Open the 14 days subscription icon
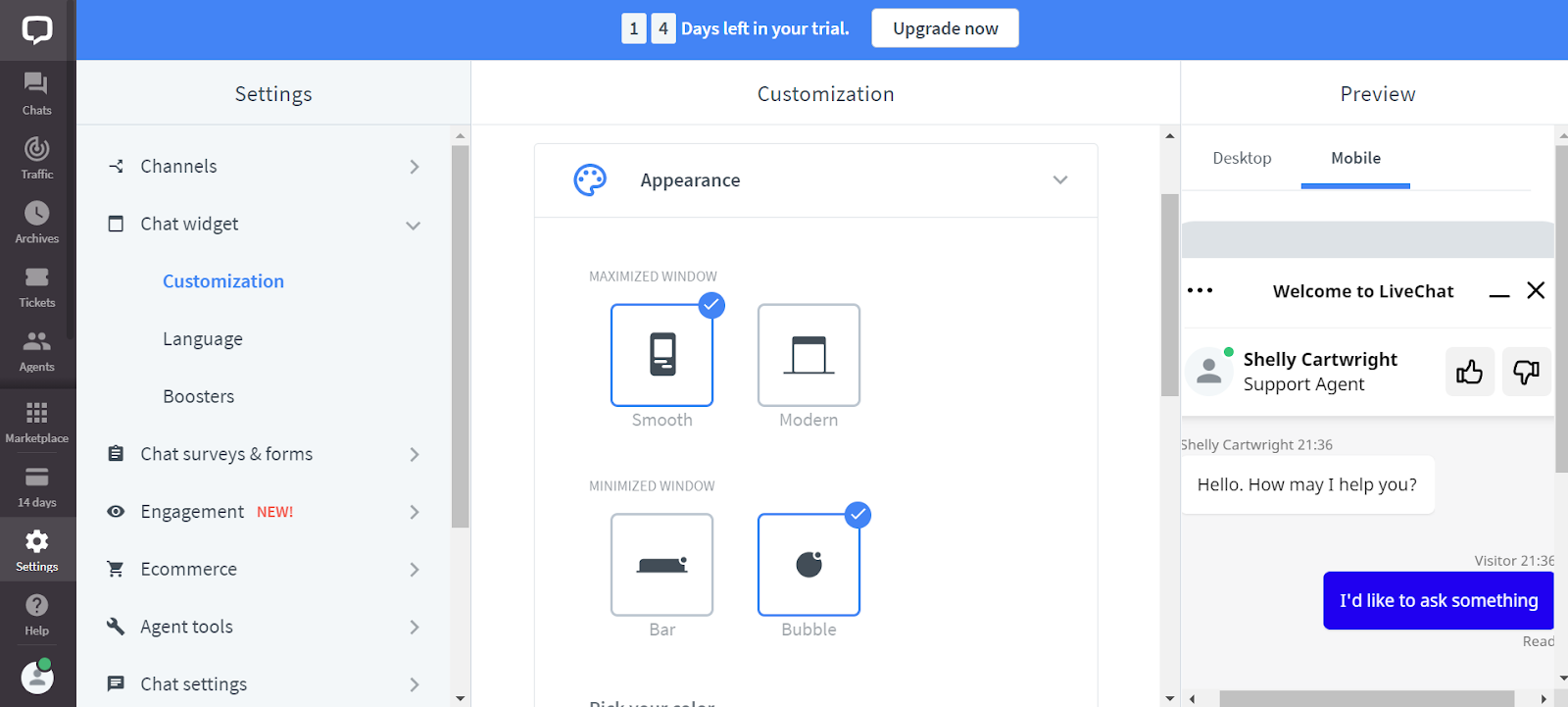The image size is (1568, 707). (x=37, y=478)
